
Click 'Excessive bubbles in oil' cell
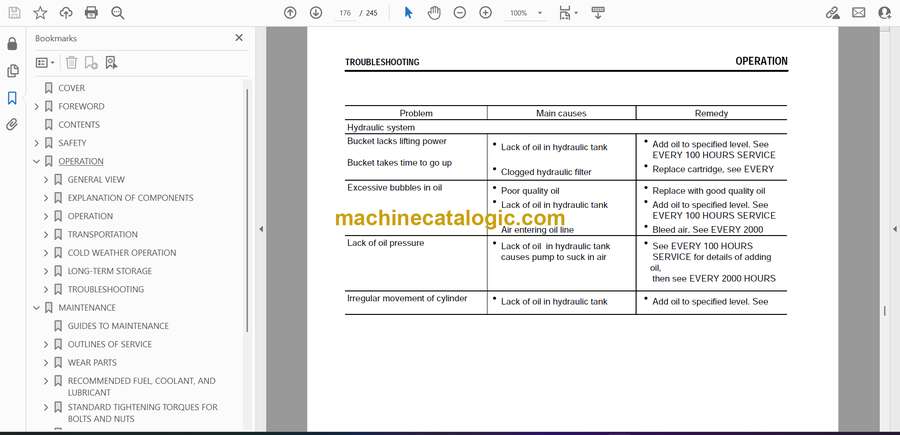tap(394, 188)
